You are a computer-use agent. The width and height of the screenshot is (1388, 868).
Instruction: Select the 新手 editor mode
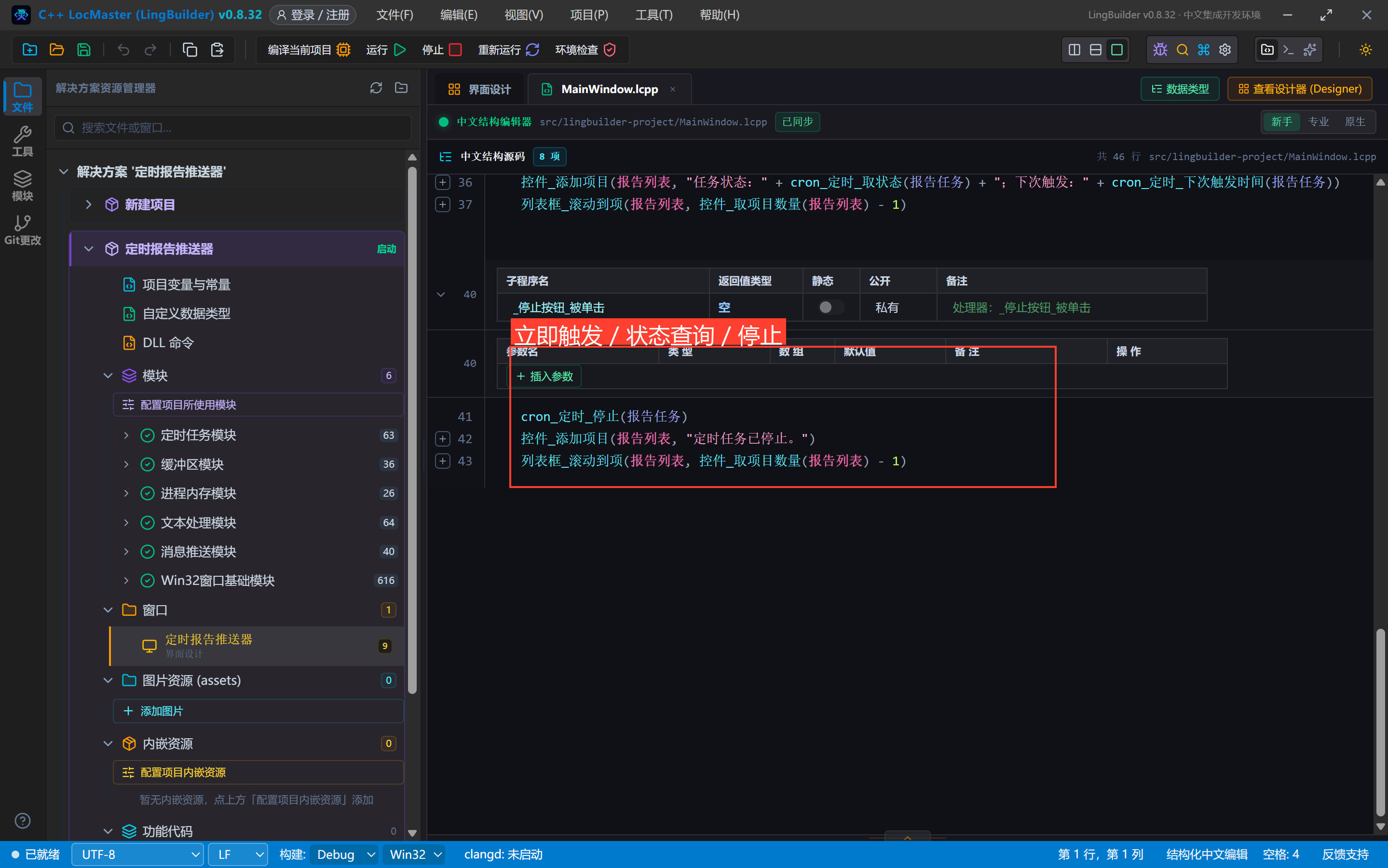click(1281, 122)
